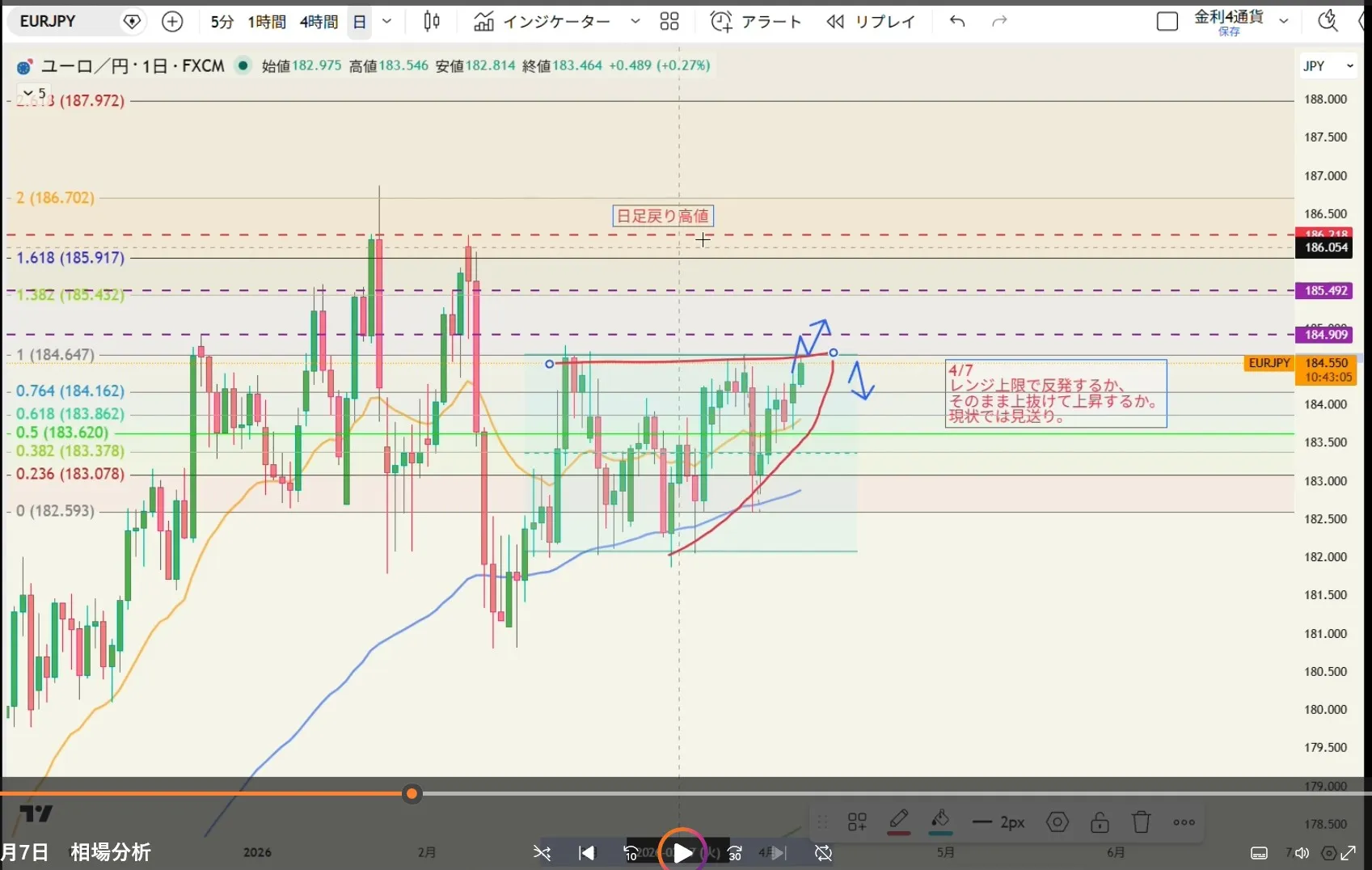Open the EURJPY symbol search
This screenshot has height=870, width=1372.
(x=48, y=22)
